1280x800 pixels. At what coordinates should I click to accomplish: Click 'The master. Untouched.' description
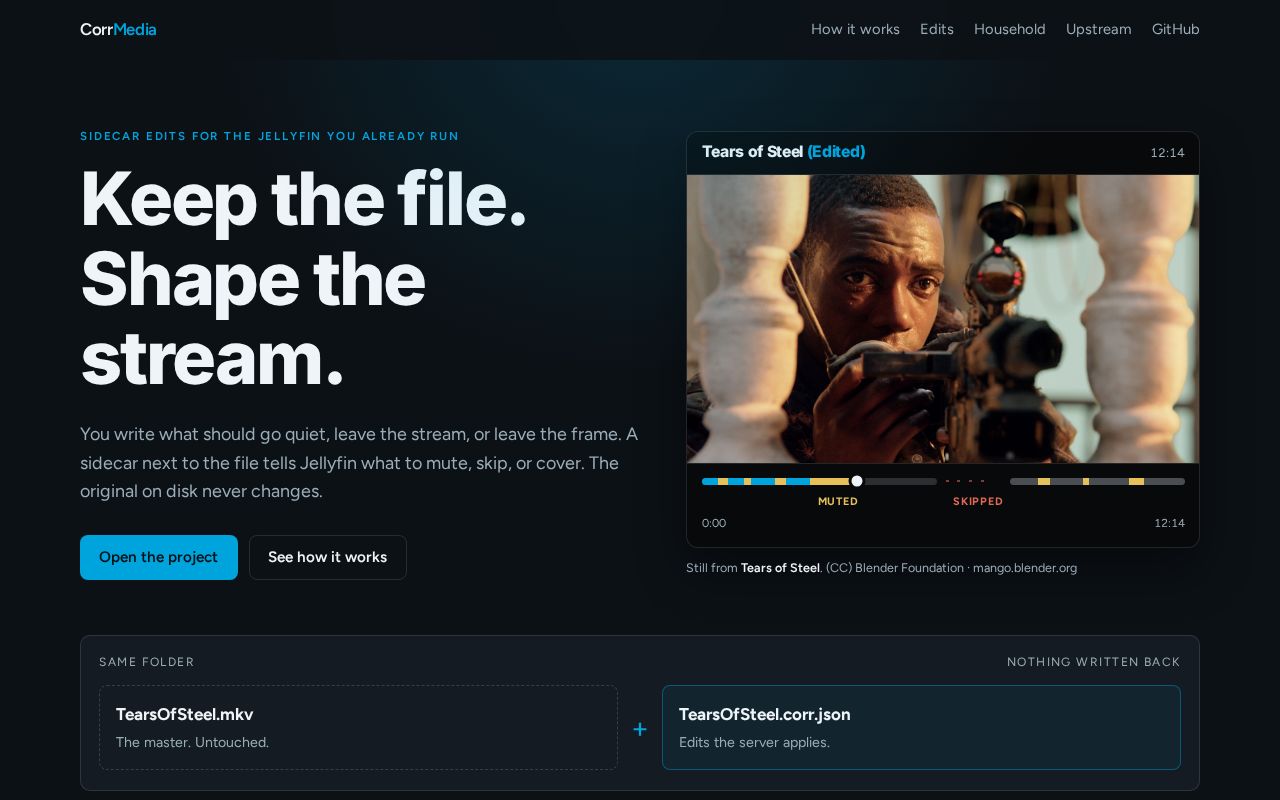(192, 742)
